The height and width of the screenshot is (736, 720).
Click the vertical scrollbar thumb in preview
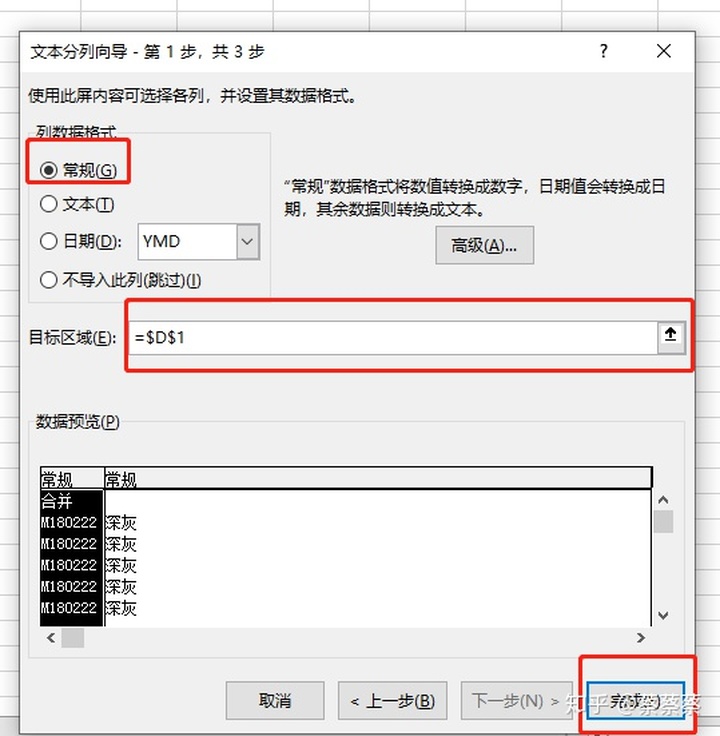(x=663, y=522)
